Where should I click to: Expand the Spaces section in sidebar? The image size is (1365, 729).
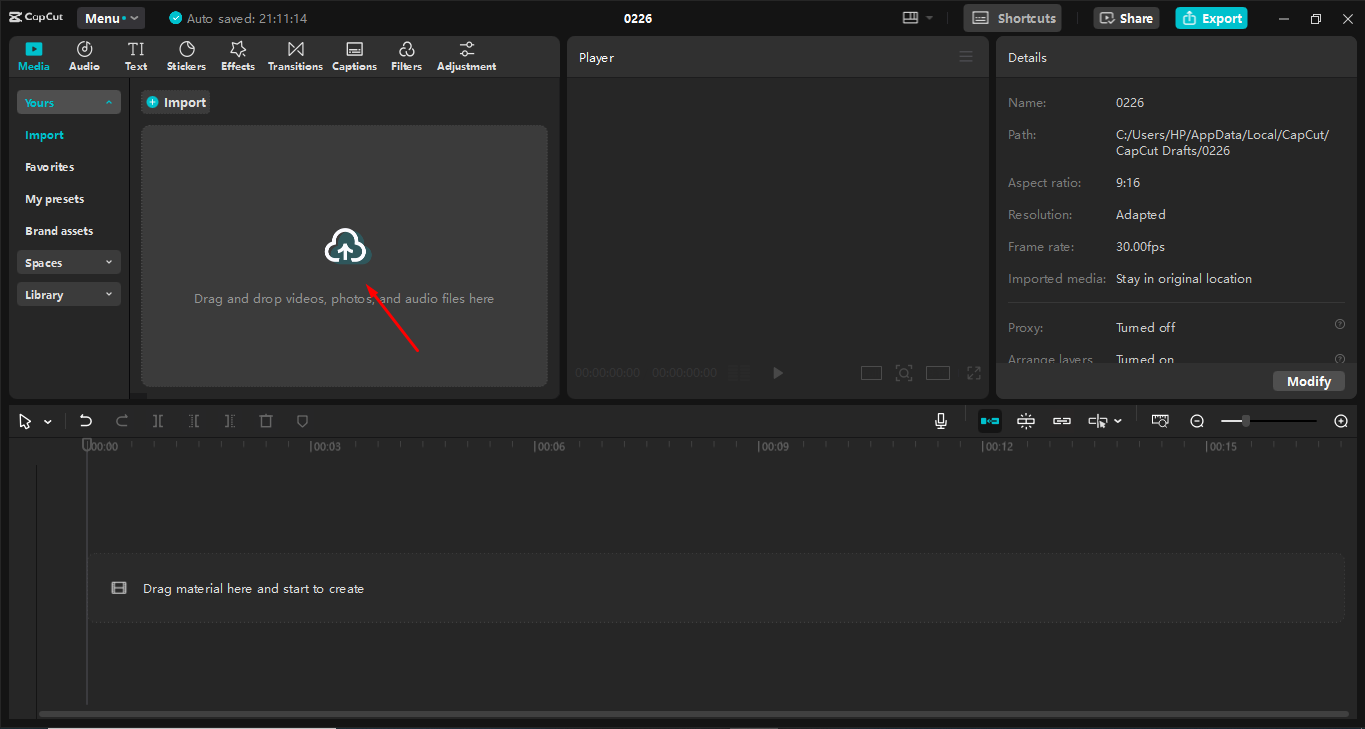tap(68, 262)
